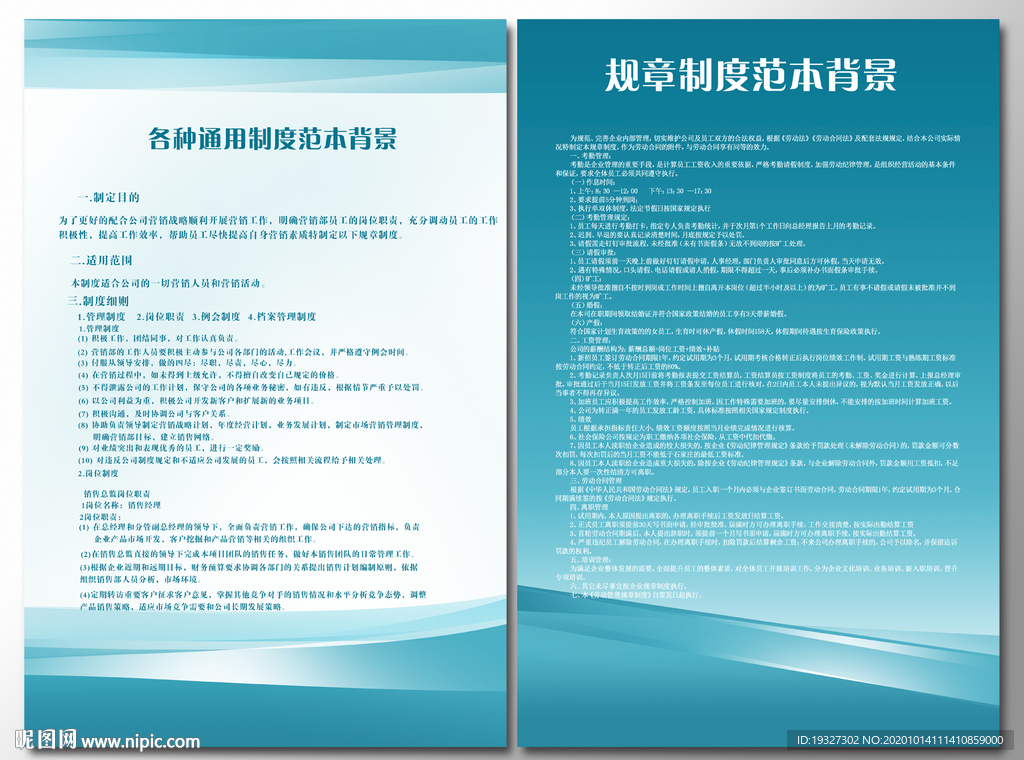Click the subheading '(三) 请假审批：'
This screenshot has height=760, width=1024.
pos(593,252)
